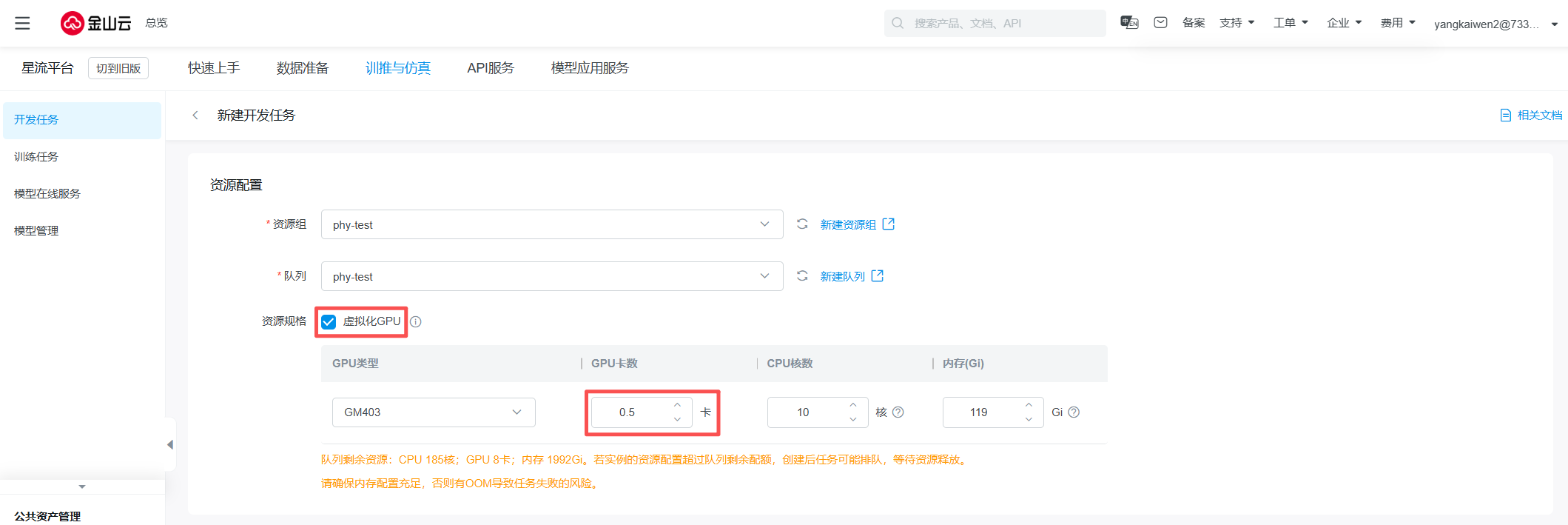Open the GM403 GPU type dropdown

coord(434,412)
